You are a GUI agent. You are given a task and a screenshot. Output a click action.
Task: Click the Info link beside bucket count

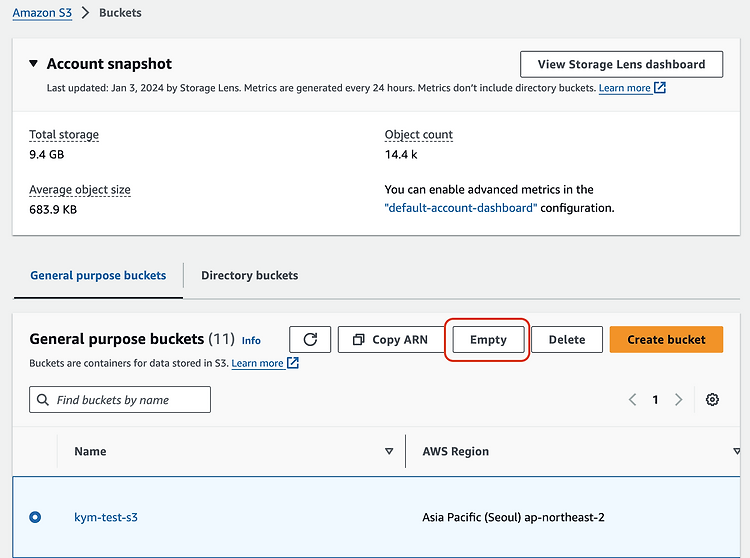point(251,340)
